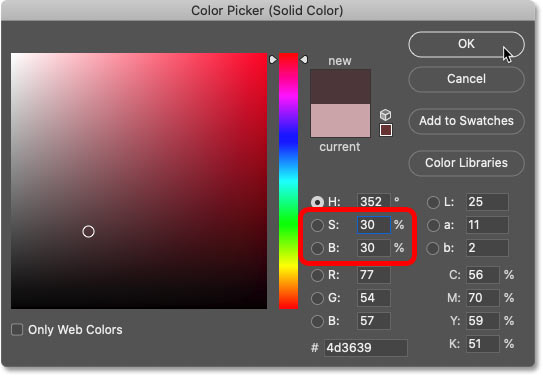This screenshot has width=543, height=376.
Task: Confirm with the OK button
Action: click(x=466, y=44)
